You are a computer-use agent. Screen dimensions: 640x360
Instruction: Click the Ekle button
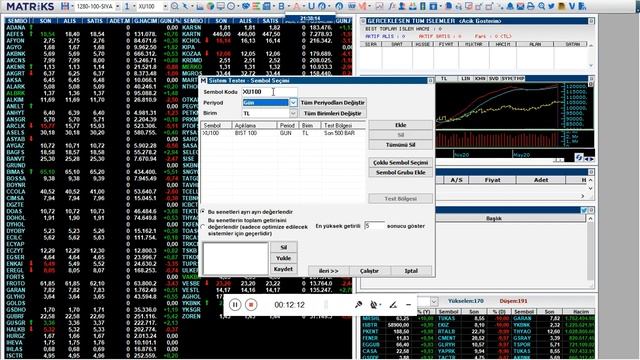tap(400, 125)
